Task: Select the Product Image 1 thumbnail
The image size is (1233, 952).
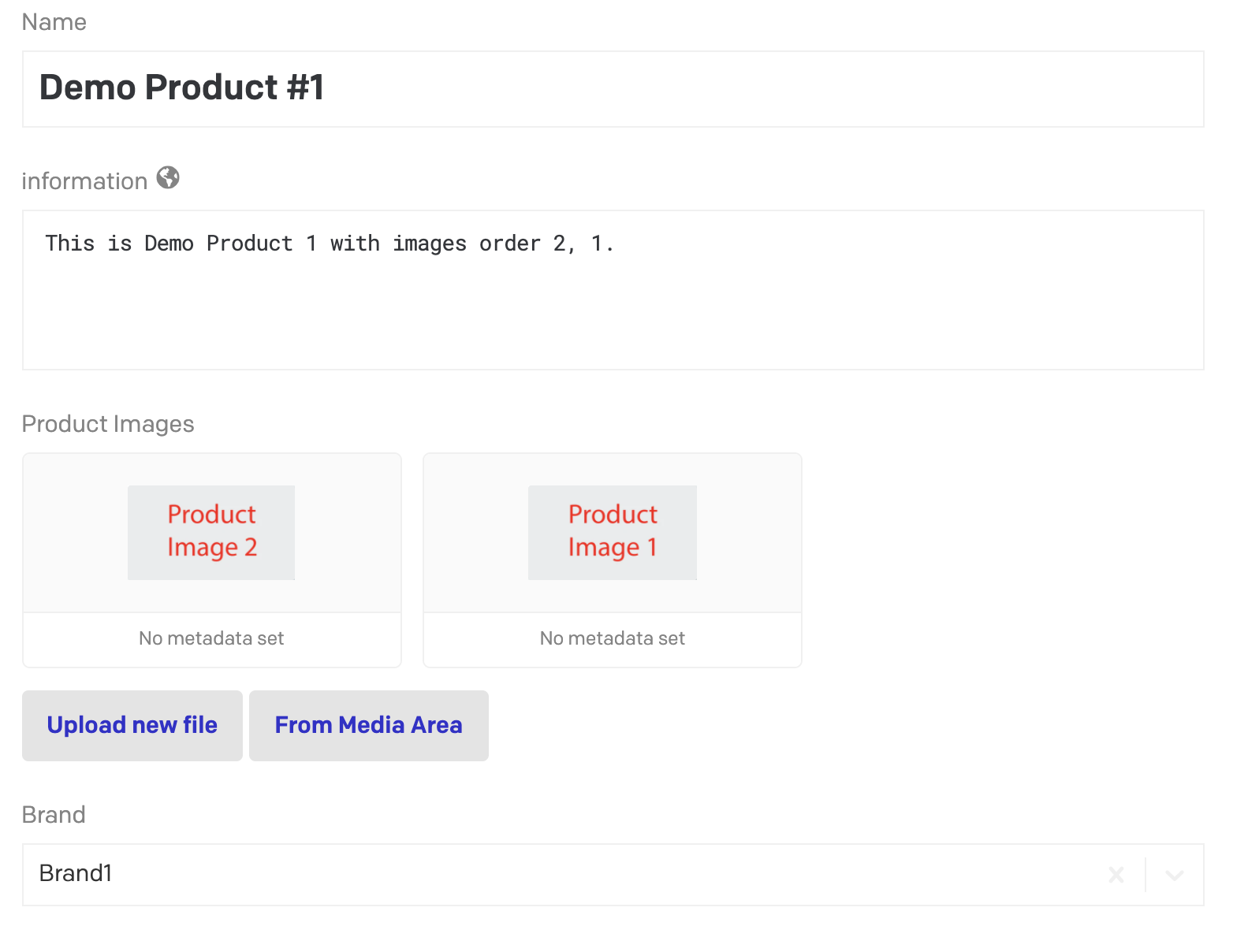Action: pyautogui.click(x=613, y=533)
